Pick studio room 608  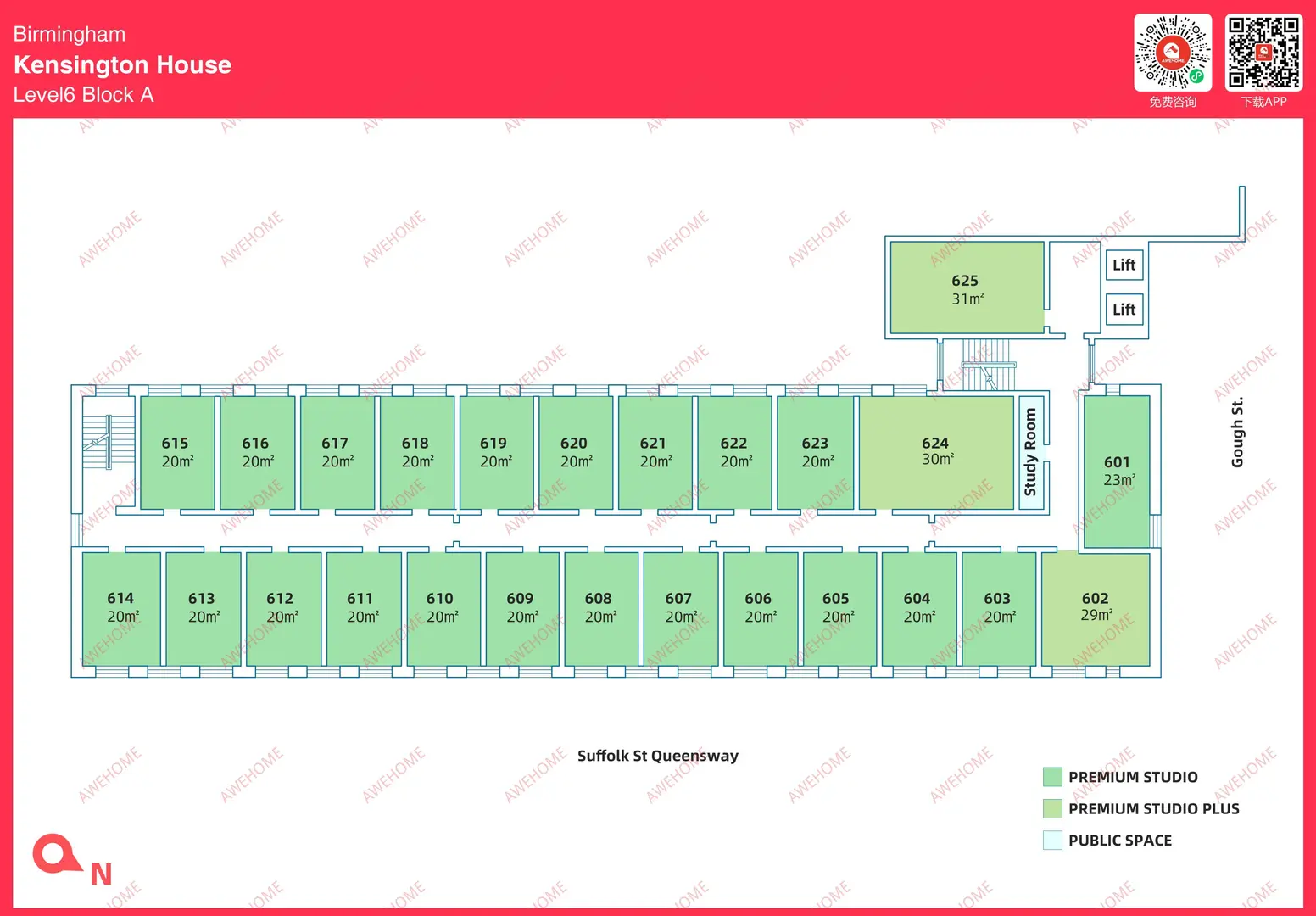(599, 607)
